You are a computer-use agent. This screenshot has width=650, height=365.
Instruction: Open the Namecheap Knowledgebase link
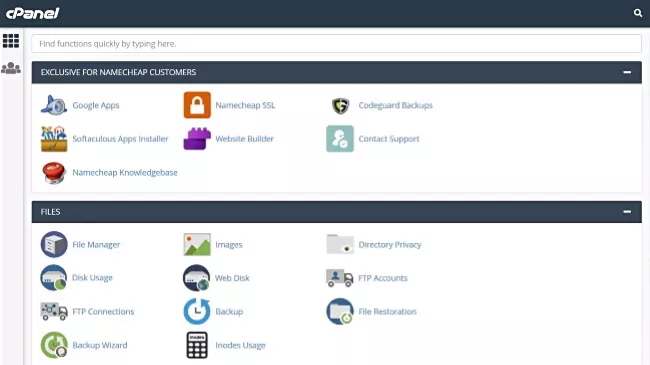pyautogui.click(x=125, y=173)
